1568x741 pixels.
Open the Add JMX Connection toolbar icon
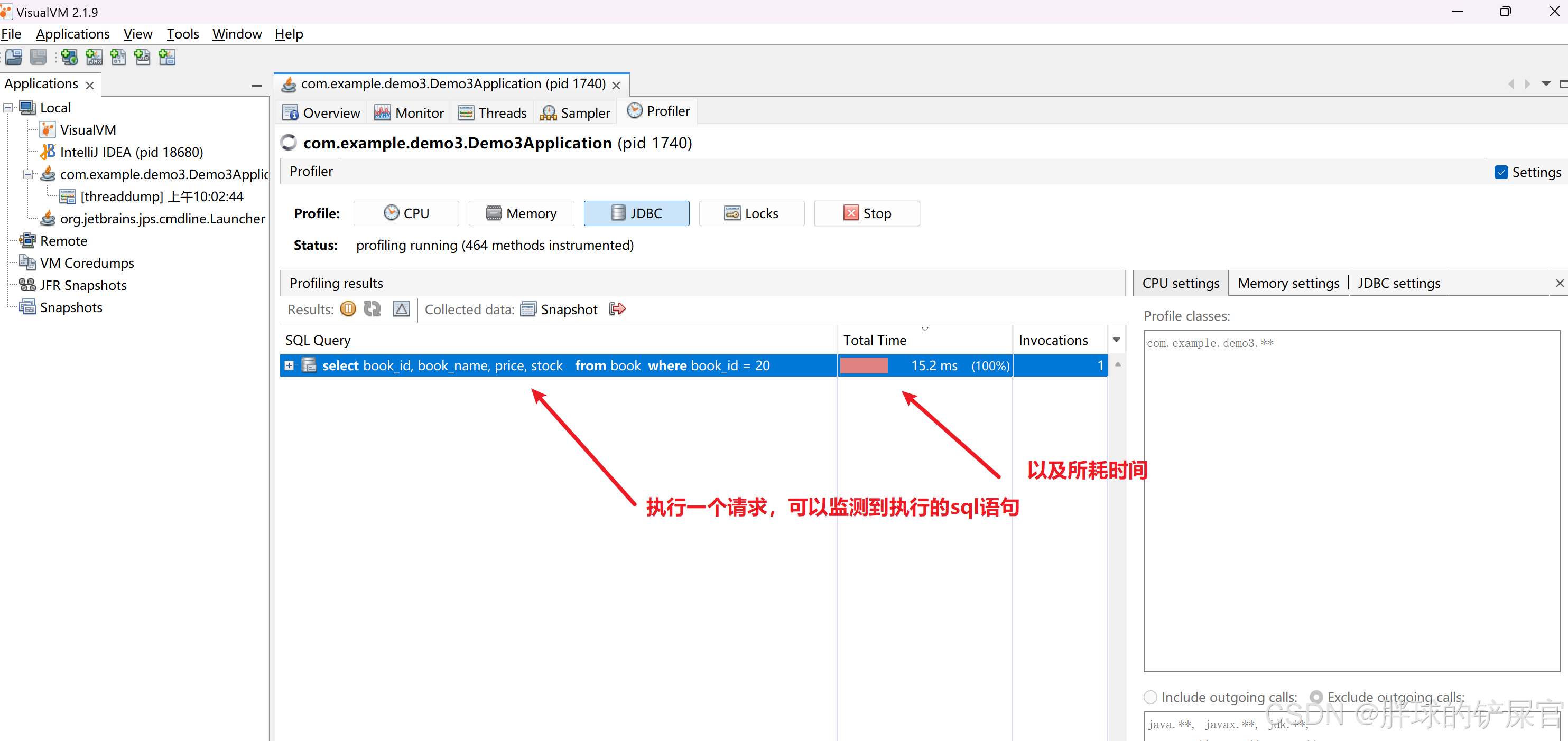(x=94, y=57)
